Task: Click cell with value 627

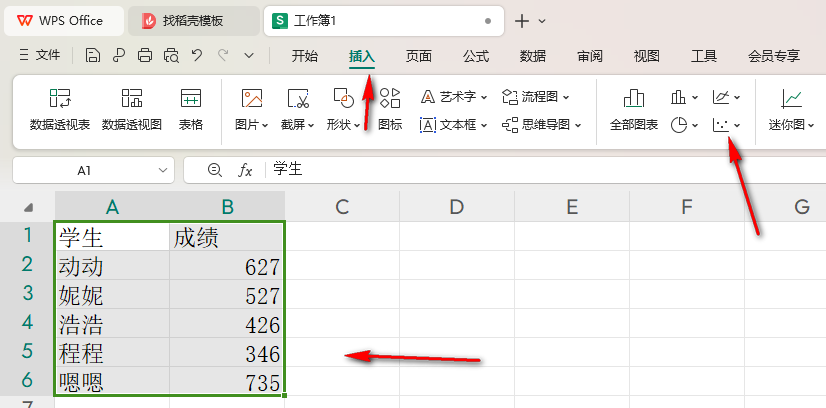Action: tap(227, 265)
